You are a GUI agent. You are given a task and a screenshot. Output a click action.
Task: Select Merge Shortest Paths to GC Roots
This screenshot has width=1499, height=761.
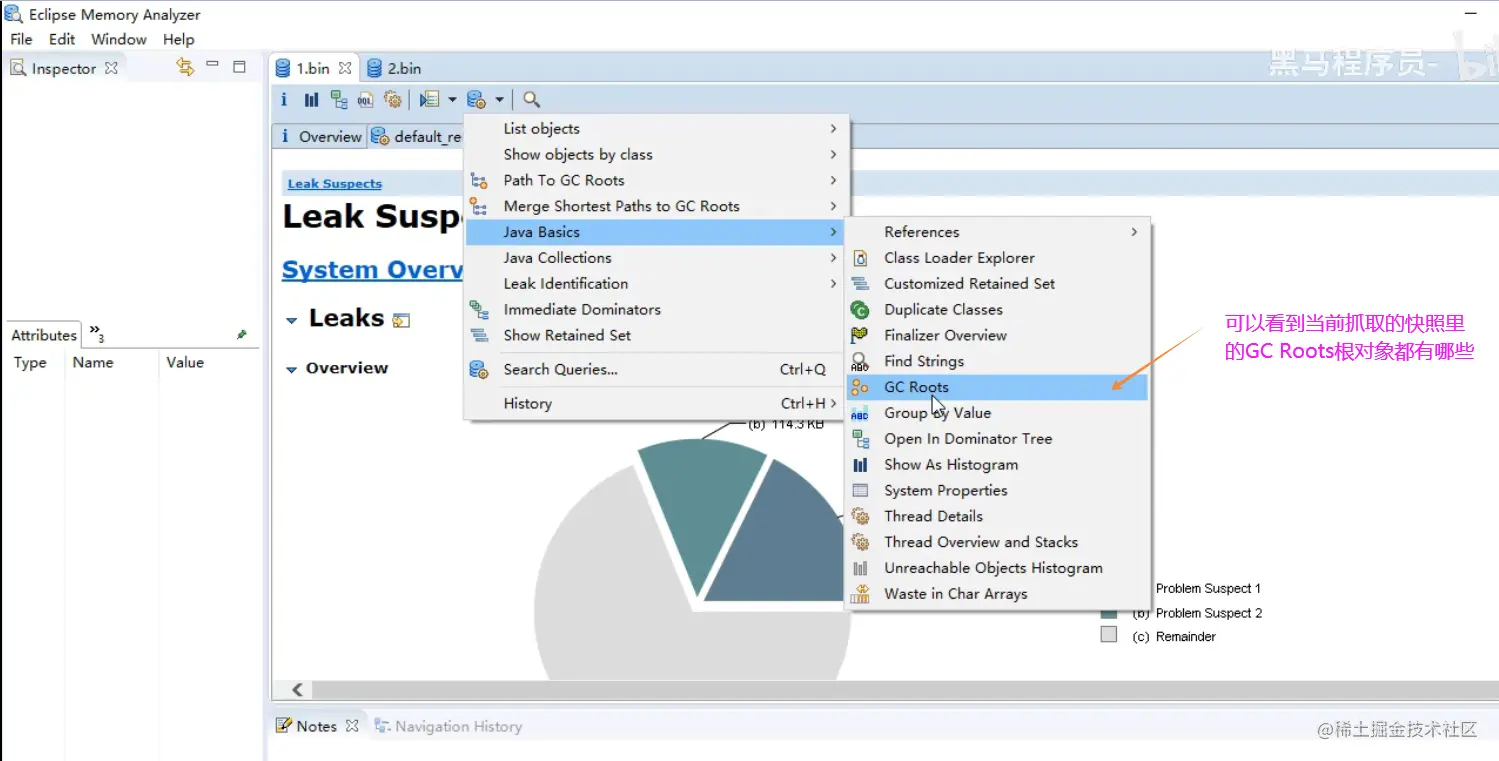coord(657,206)
